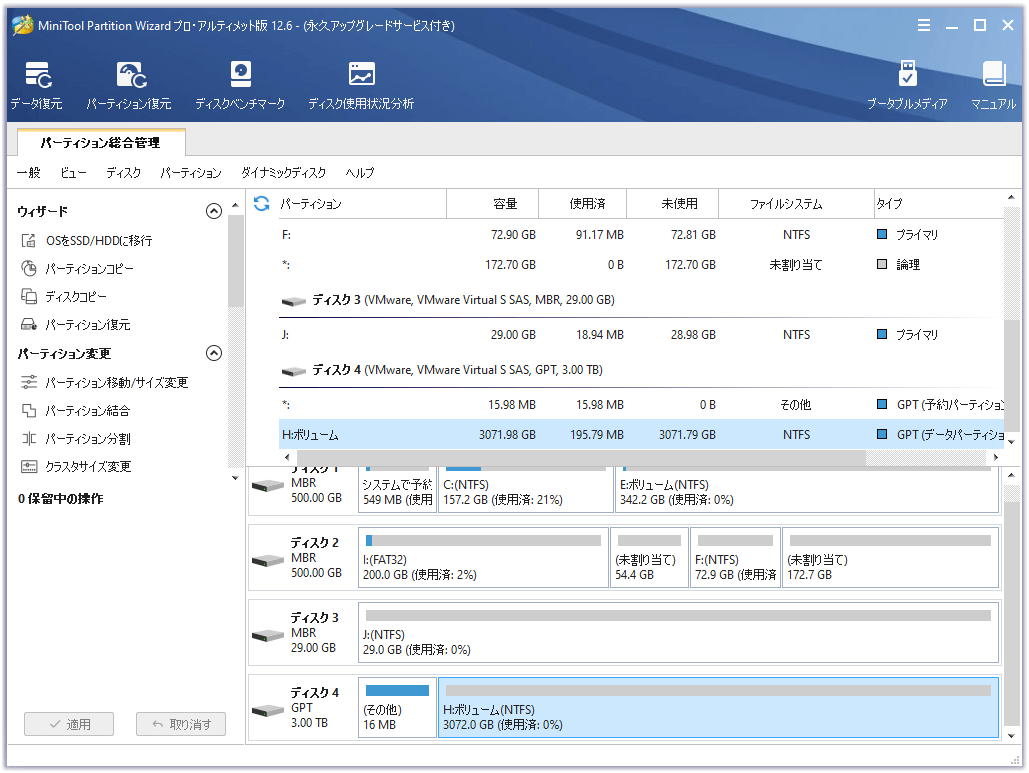Image resolution: width=1029 pixels, height=773 pixels.
Task: Open the hamburger menu at top right
Action: (x=923, y=26)
